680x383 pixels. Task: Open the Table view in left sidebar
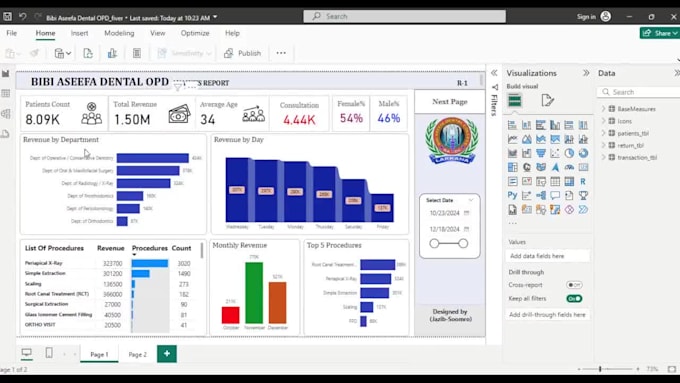click(x=6, y=93)
